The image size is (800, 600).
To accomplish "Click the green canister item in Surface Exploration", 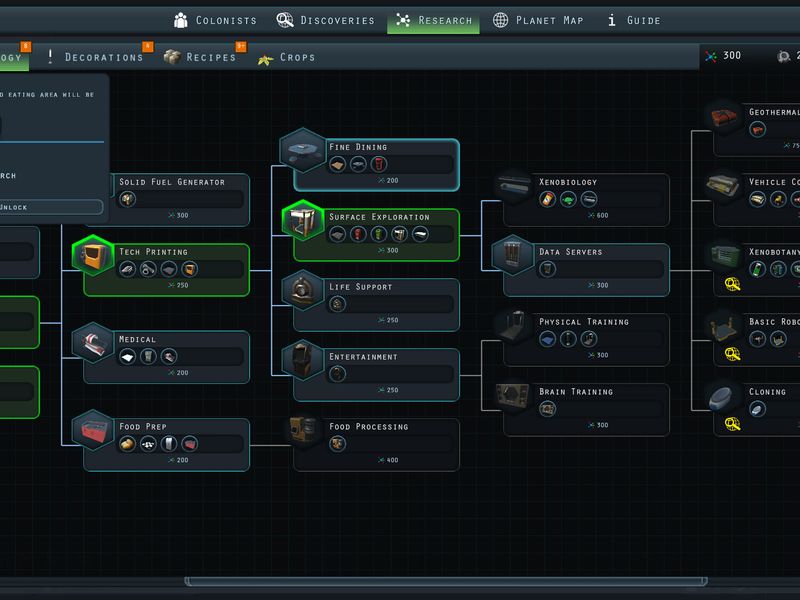I will 379,234.
